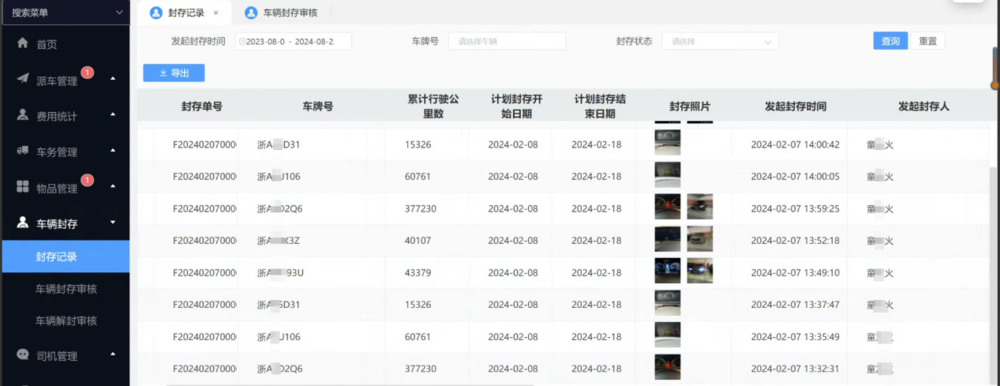Image resolution: width=1000 pixels, height=386 pixels.
Task: Click the home icon beside 首页
Action: pyautogui.click(x=23, y=43)
